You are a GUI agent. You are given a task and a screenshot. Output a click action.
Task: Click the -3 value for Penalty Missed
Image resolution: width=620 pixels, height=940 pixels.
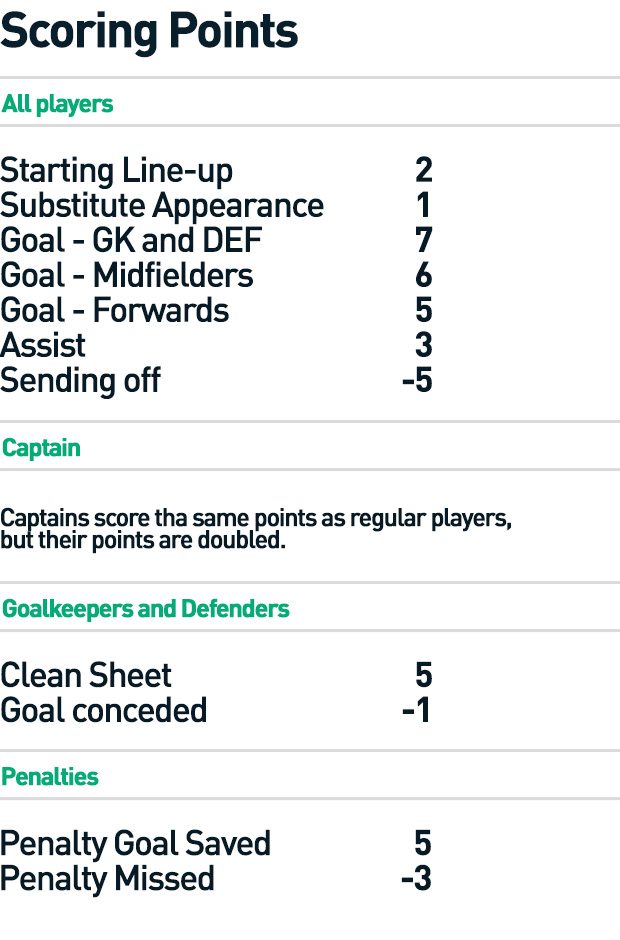[x=417, y=878]
